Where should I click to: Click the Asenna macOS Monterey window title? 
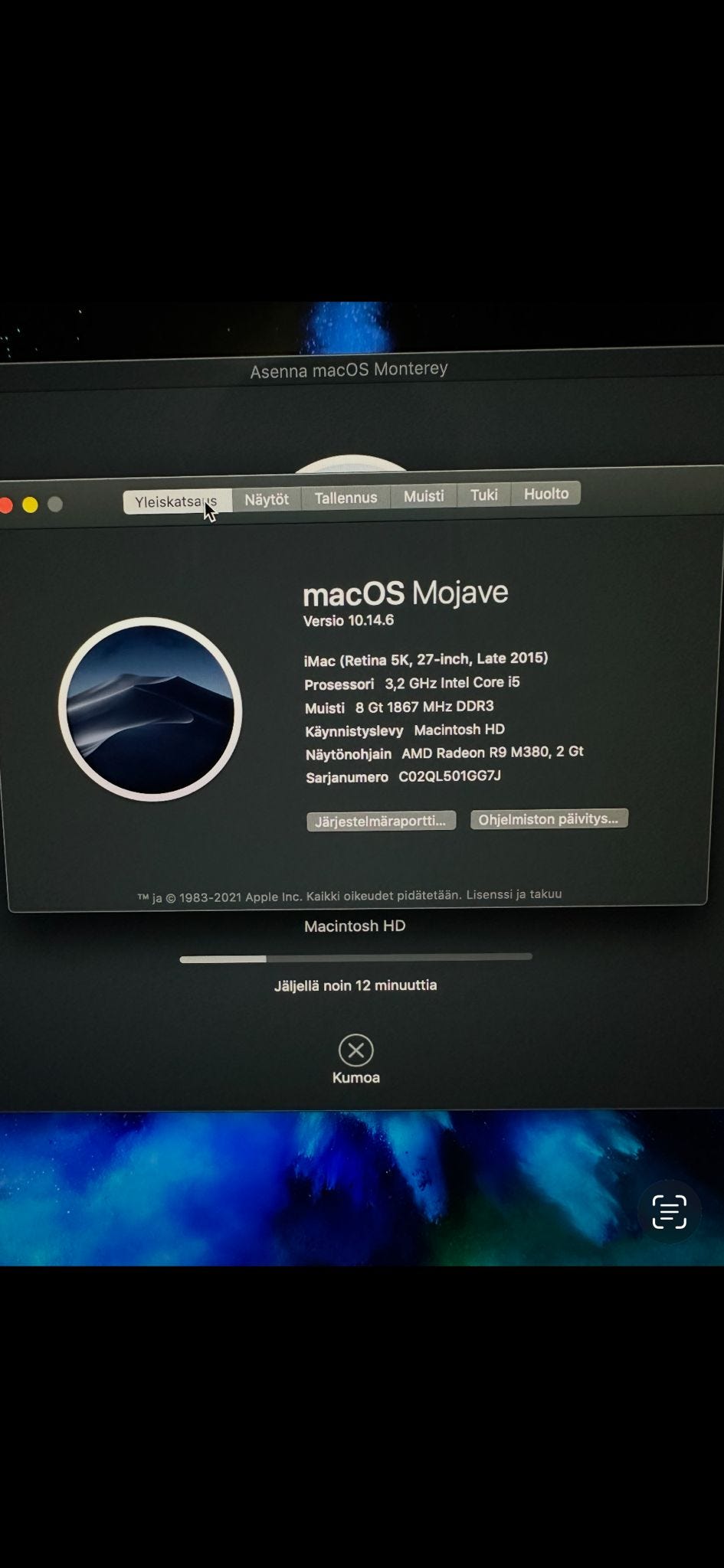pos(349,370)
